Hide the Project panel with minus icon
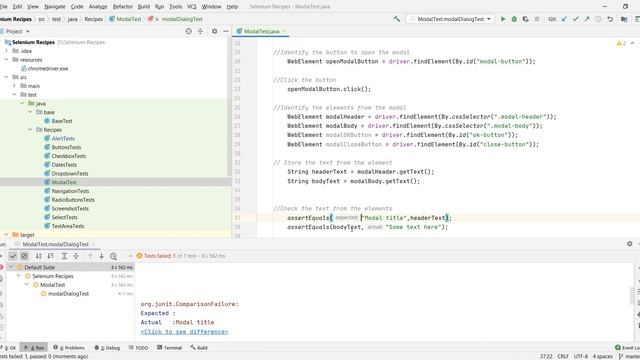This screenshot has width=640, height=360. (x=226, y=31)
